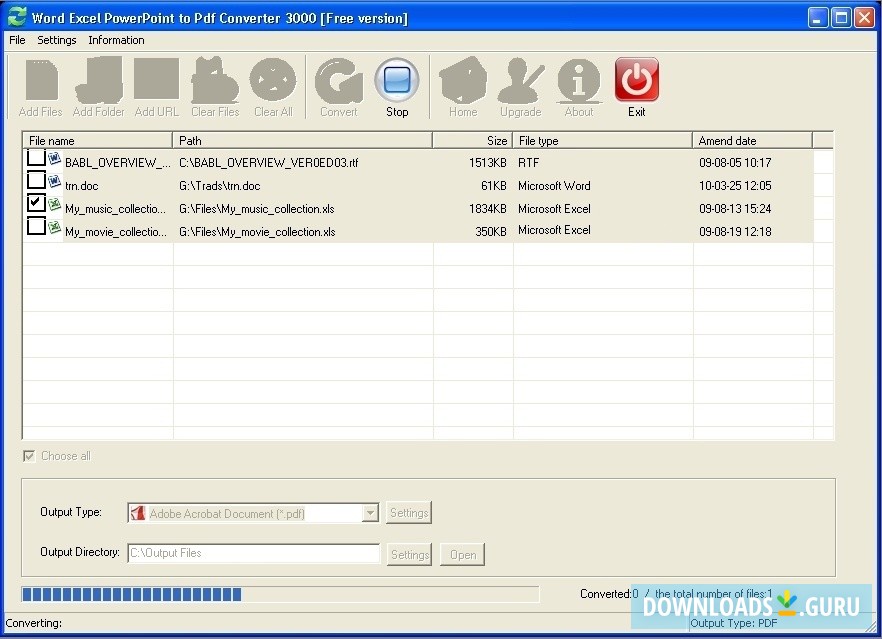
Task: Click the Clear Files toolbar icon
Action: coord(214,86)
